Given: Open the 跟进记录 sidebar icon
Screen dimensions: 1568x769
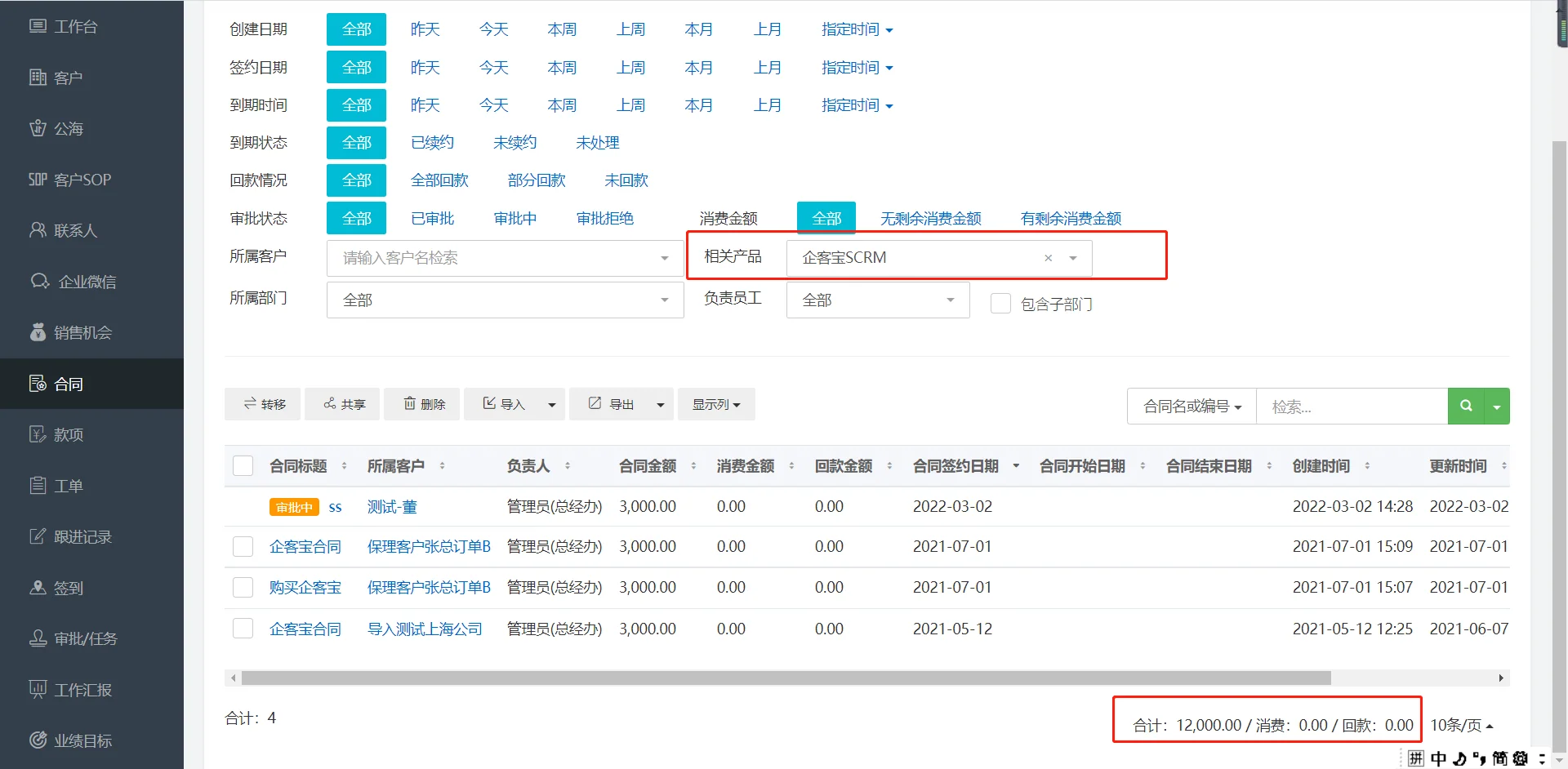Looking at the screenshot, I should 38,536.
